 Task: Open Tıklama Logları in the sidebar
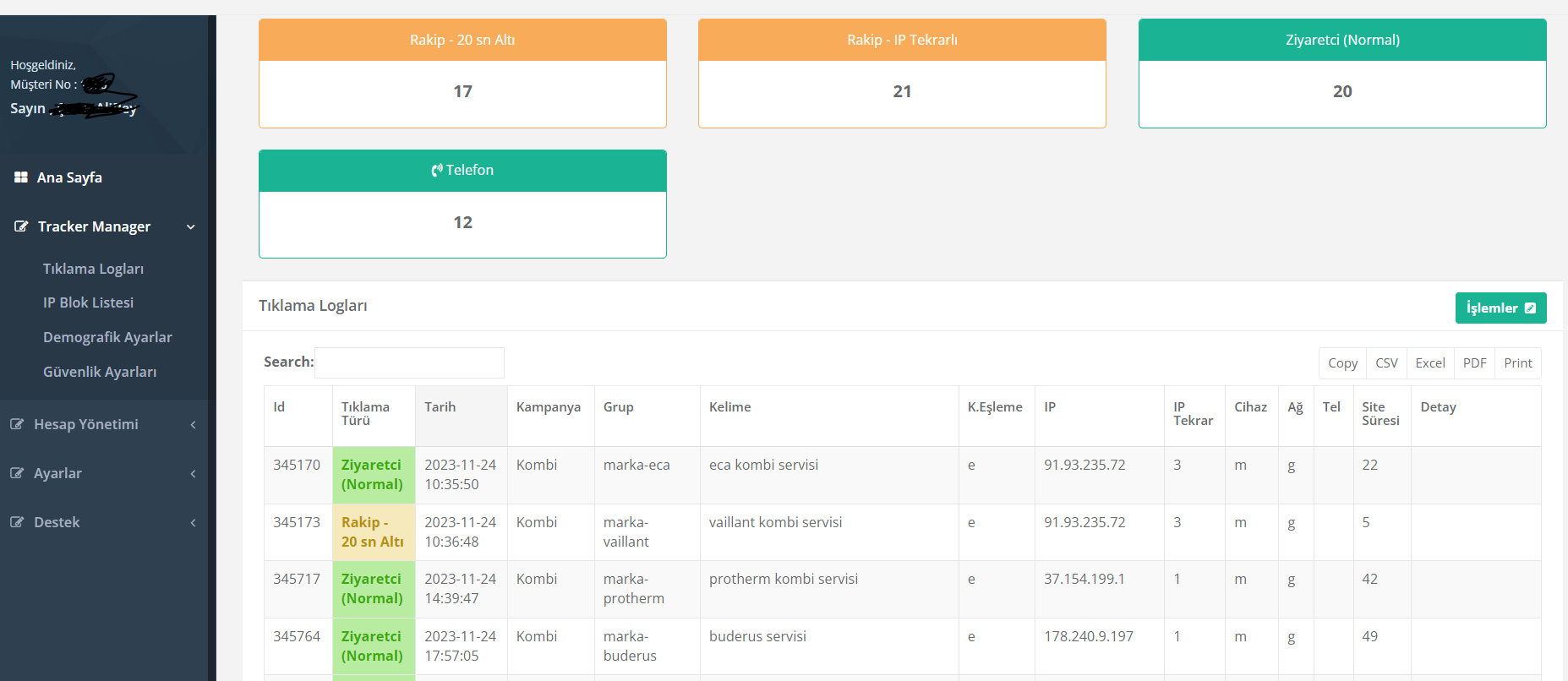(x=93, y=269)
